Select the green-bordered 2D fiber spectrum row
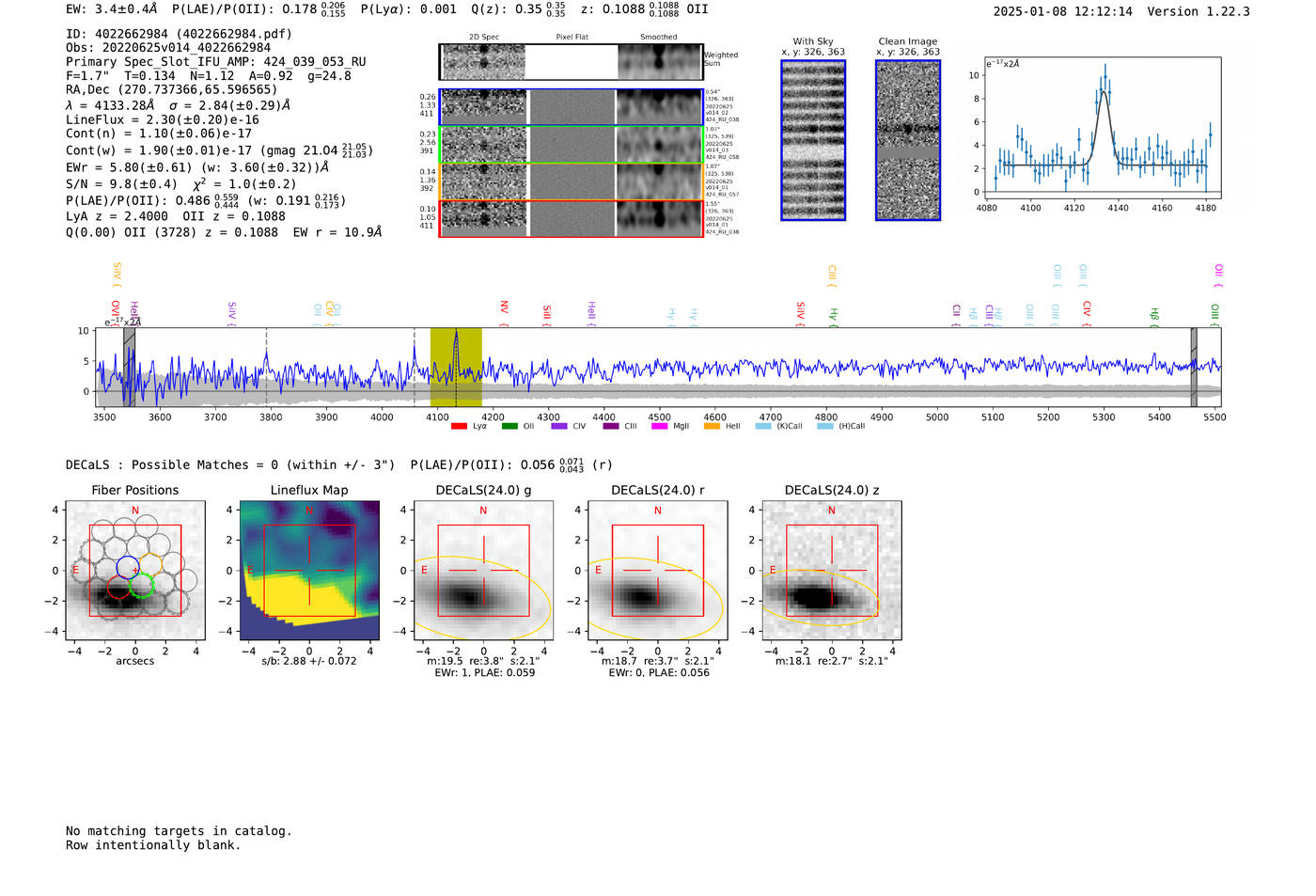The image size is (1316, 896). point(571,145)
